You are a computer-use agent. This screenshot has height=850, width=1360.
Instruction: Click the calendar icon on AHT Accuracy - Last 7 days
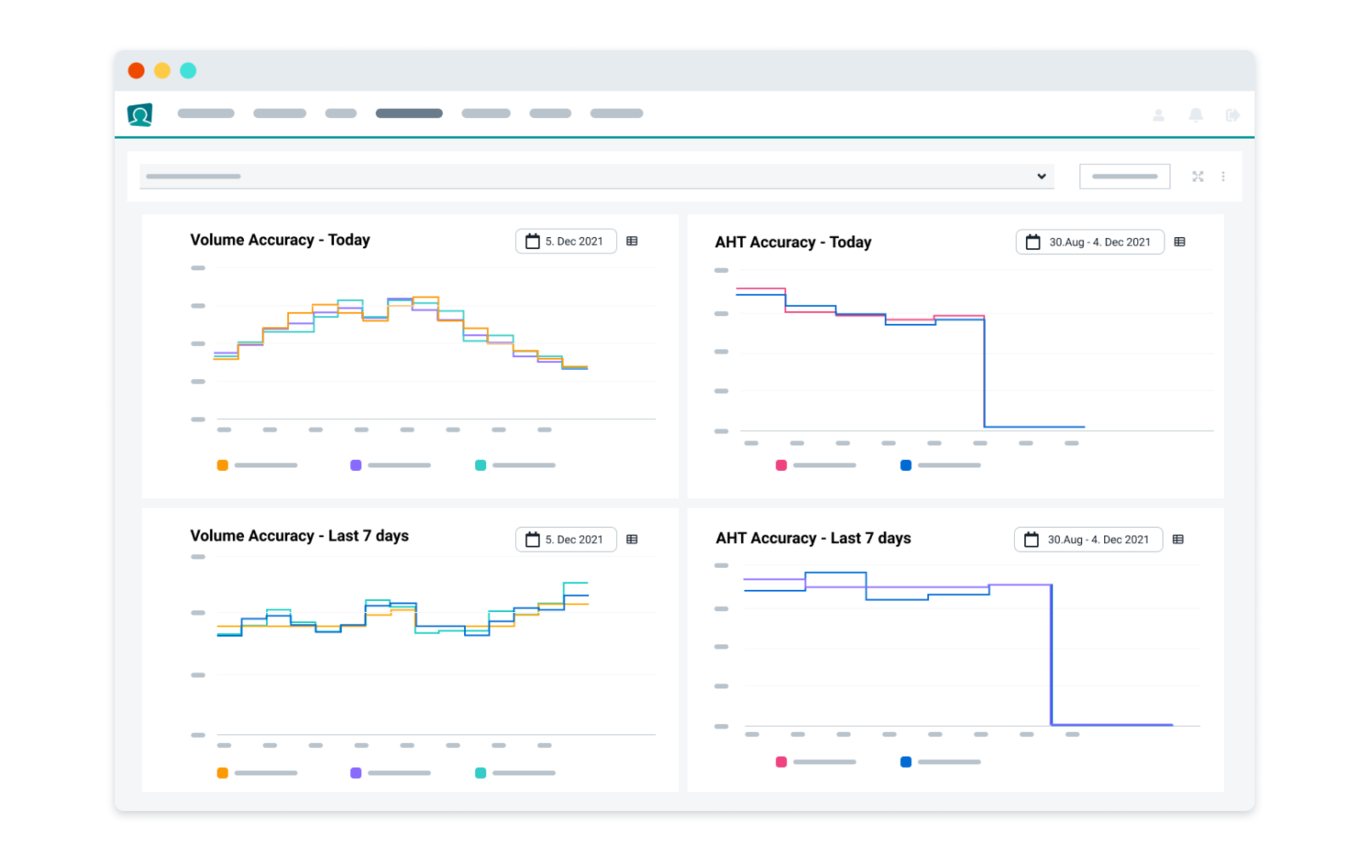[x=1031, y=539]
